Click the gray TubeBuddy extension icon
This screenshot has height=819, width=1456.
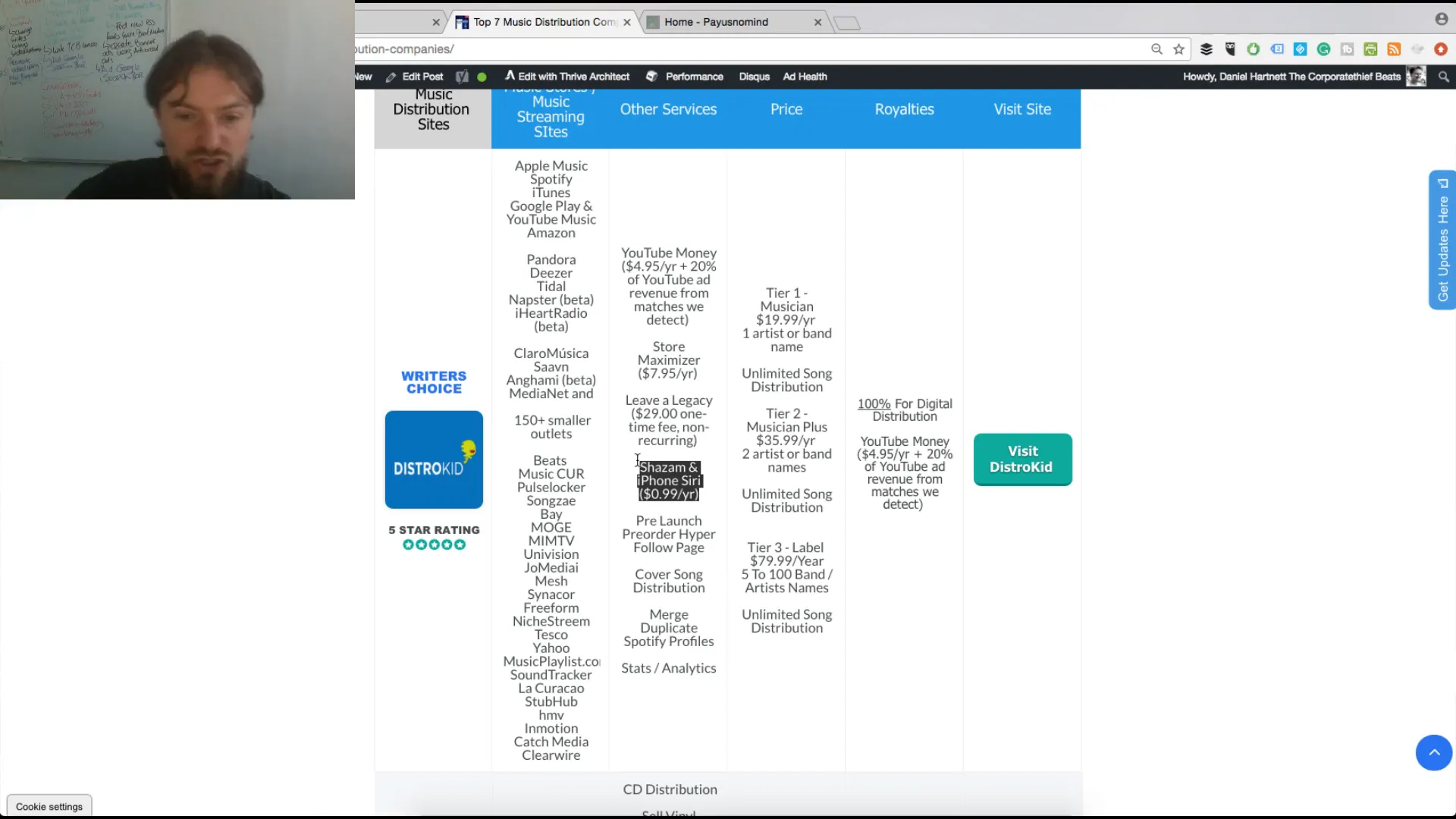click(1348, 49)
